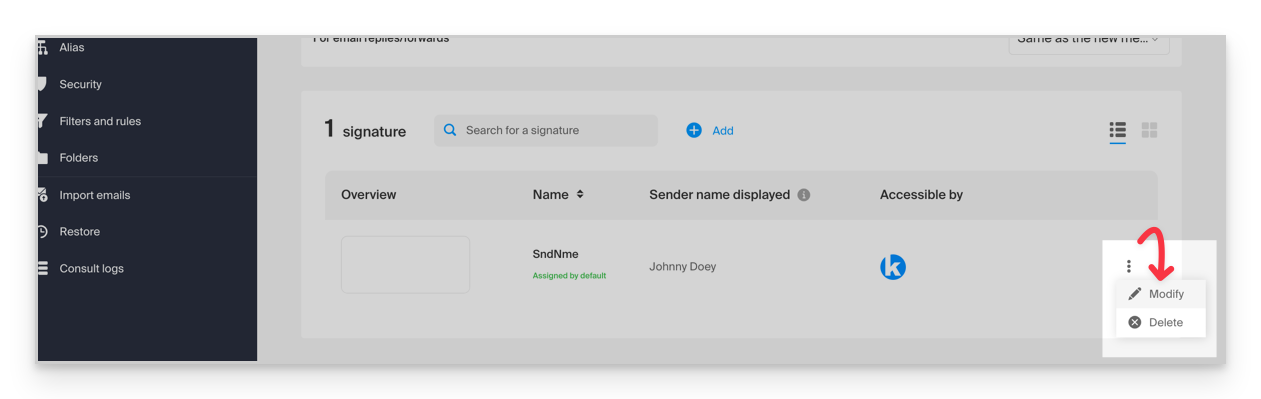
Task: Click the Johnny Doey sender name
Action: coord(683,267)
